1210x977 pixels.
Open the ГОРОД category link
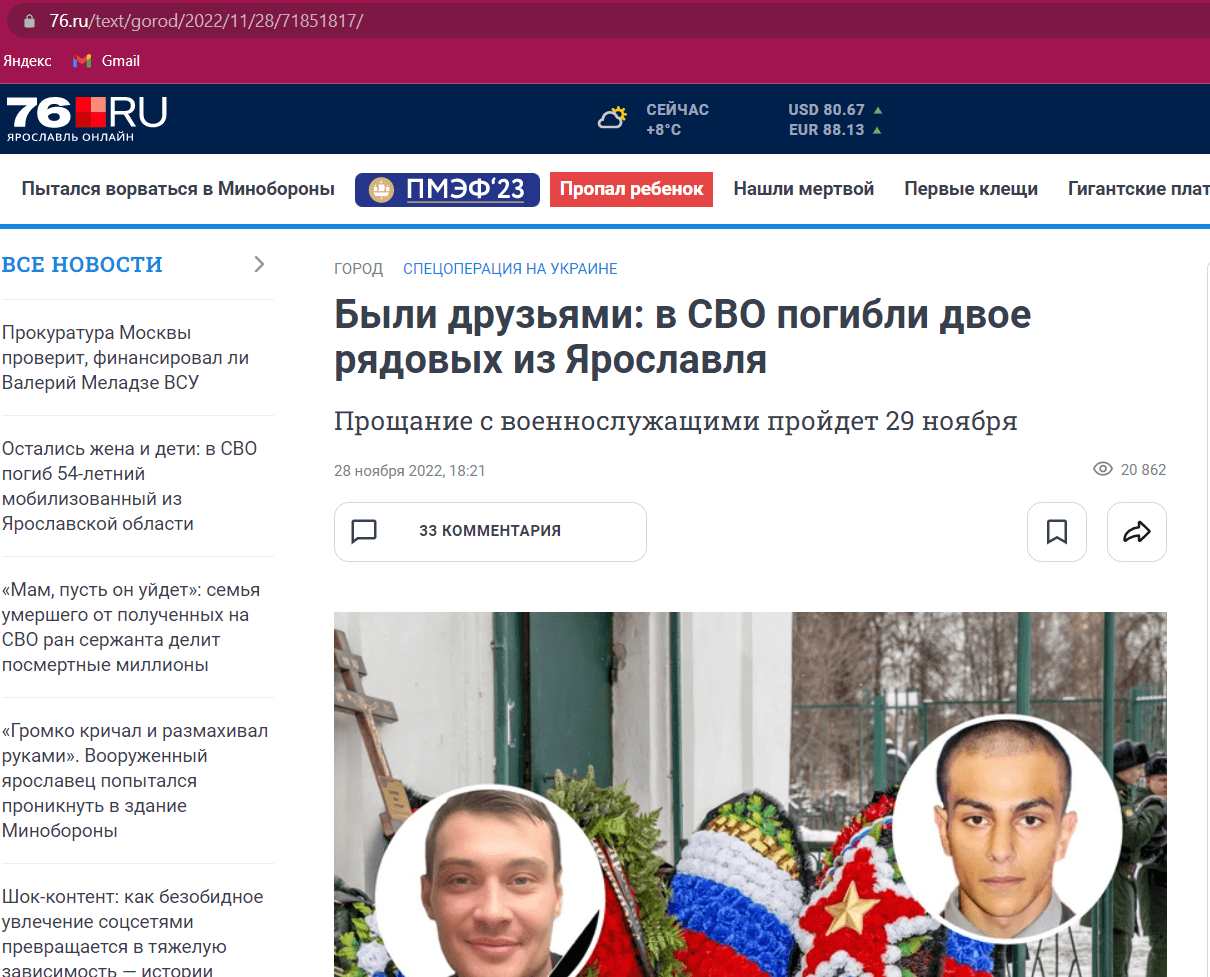click(358, 269)
